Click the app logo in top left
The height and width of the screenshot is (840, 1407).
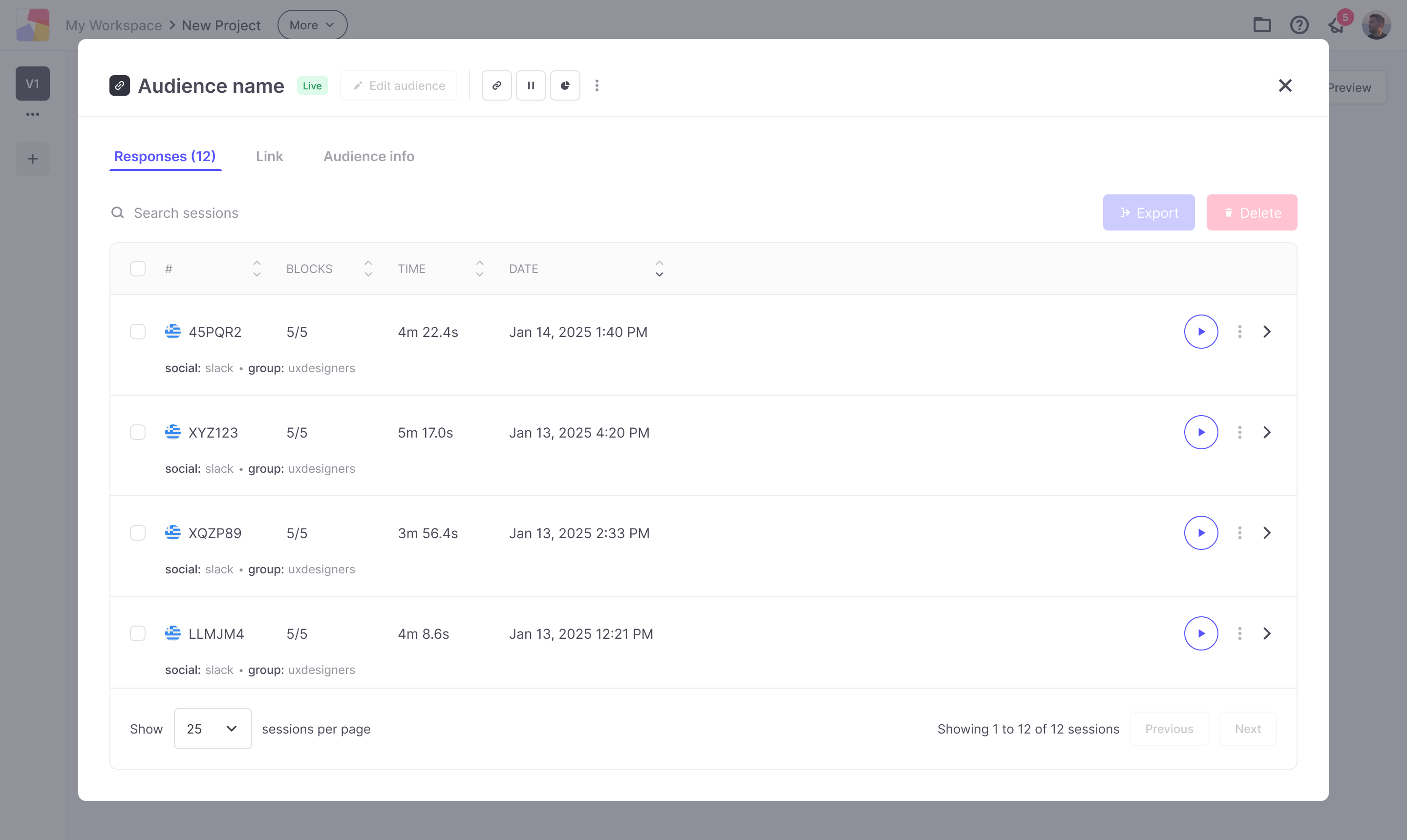(33, 25)
